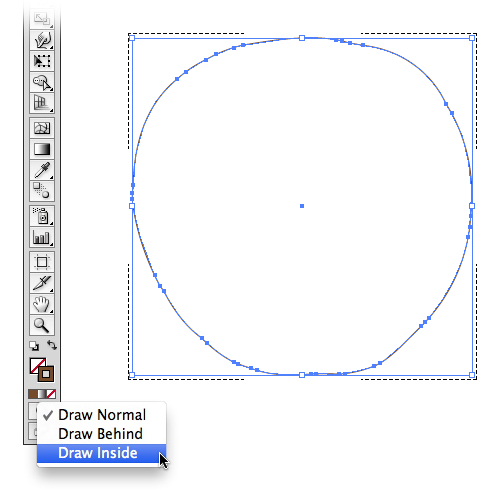
Task: Select the Perspective Grid tool
Action: 42,103
